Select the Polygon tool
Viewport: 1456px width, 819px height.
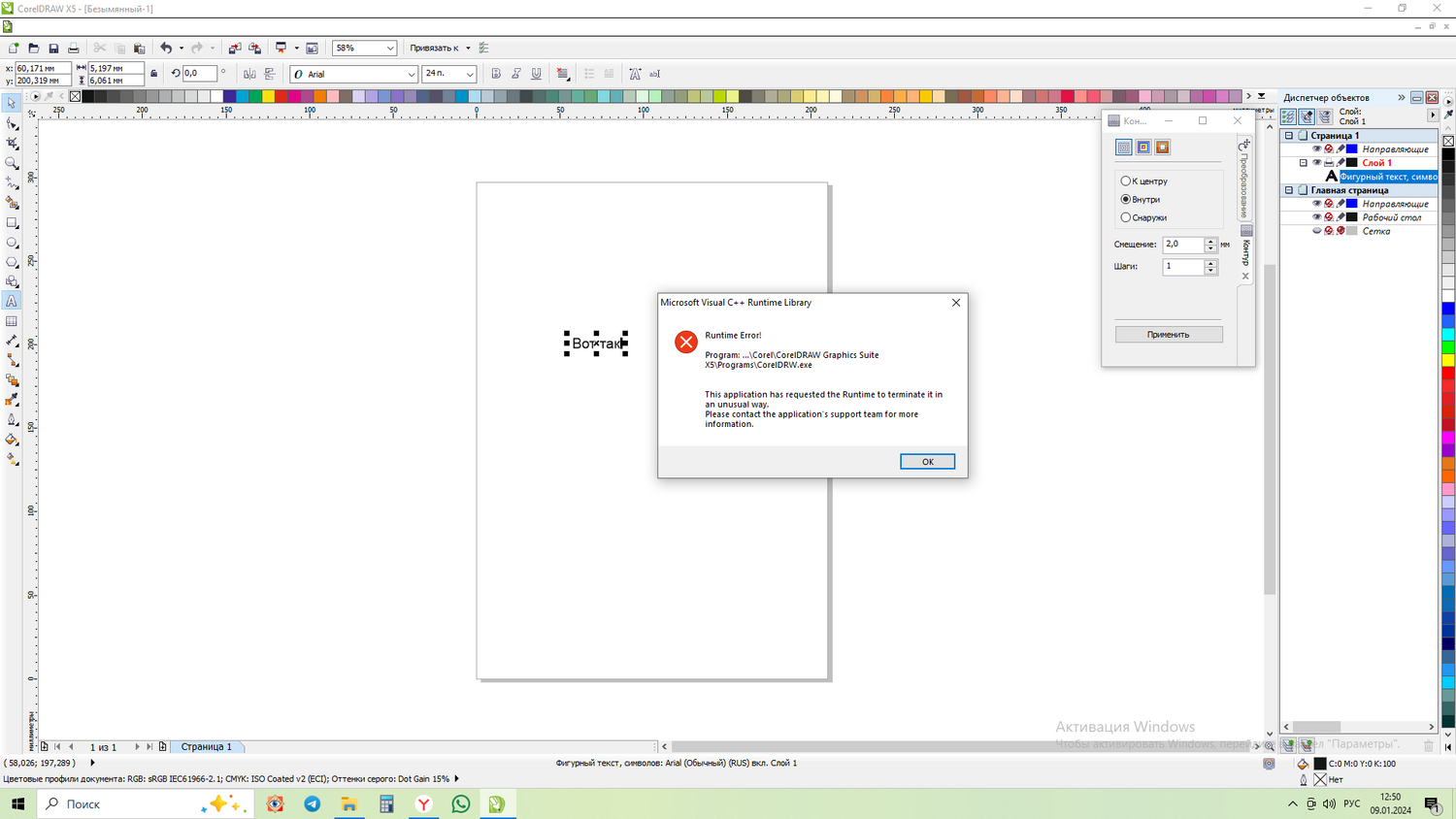(x=12, y=262)
